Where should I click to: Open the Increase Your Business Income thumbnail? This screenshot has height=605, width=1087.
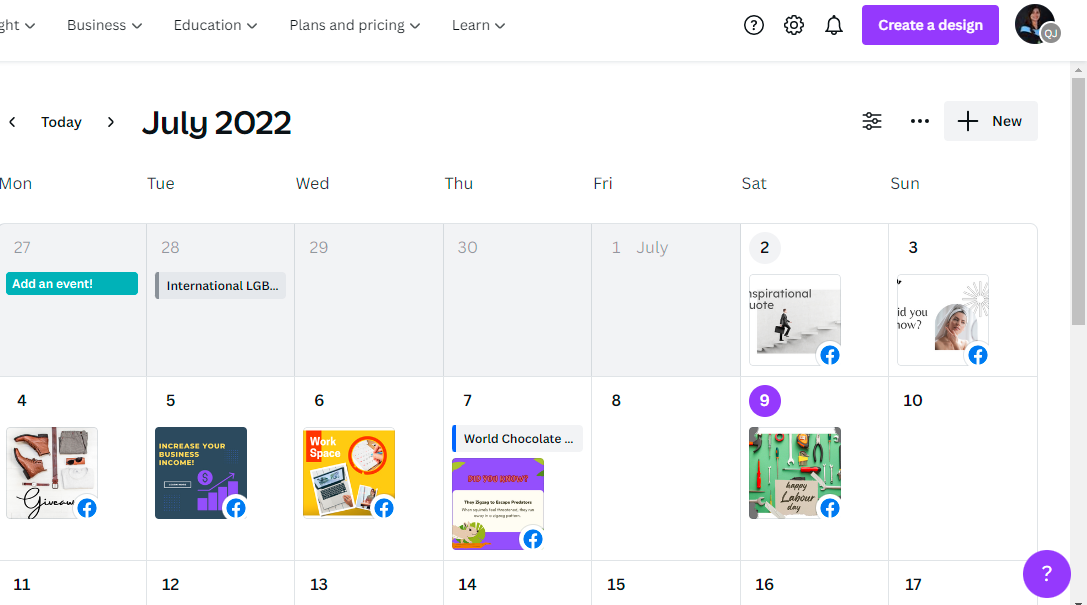200,473
